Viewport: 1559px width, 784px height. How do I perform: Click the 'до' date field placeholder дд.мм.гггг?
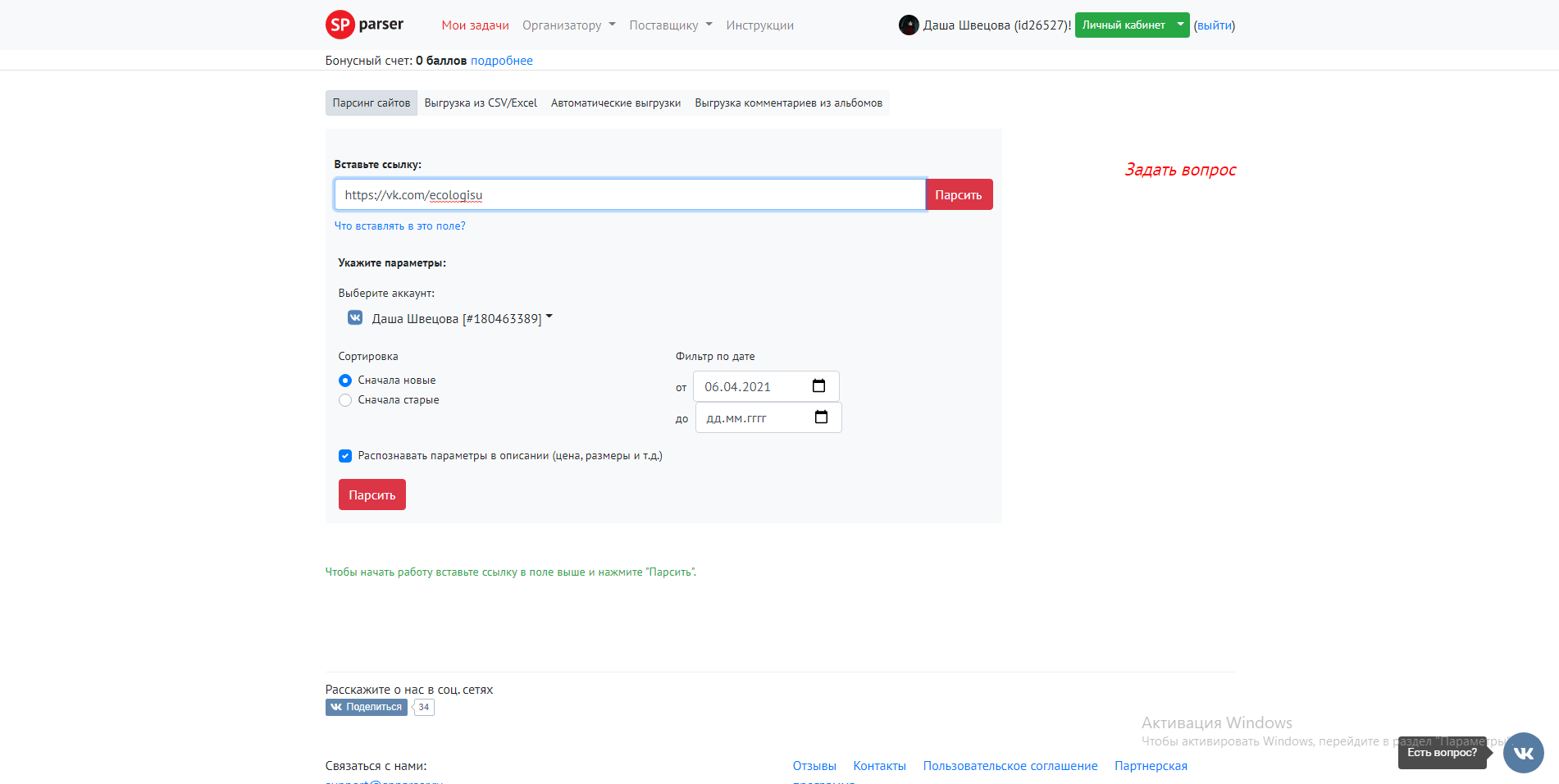(768, 417)
